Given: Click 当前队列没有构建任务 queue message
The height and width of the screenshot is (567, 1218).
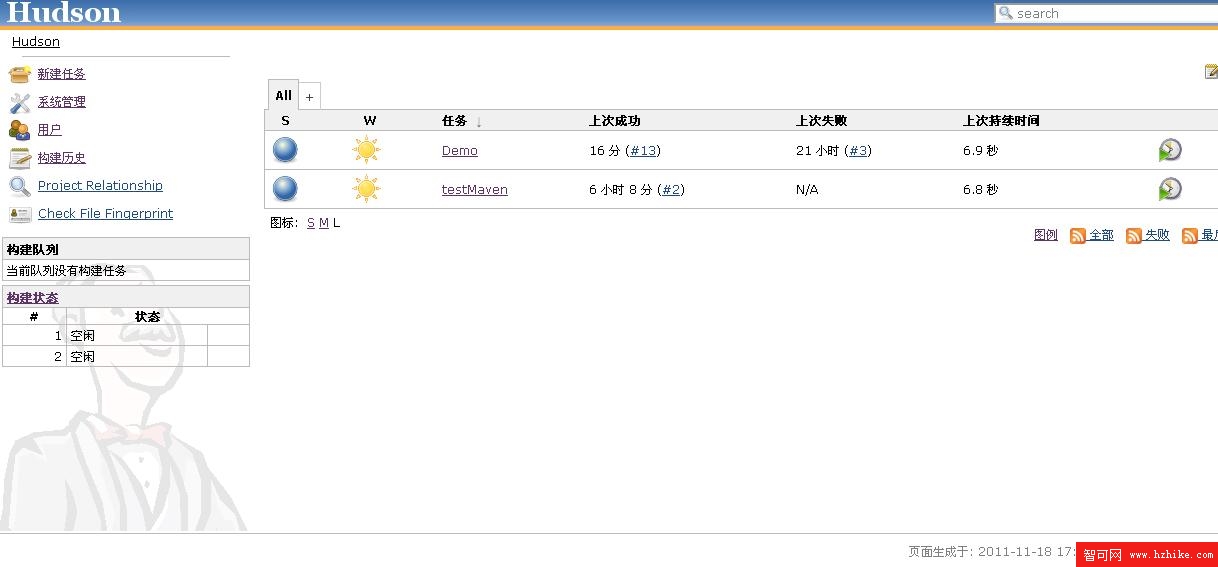Looking at the screenshot, I should click(x=66, y=271).
